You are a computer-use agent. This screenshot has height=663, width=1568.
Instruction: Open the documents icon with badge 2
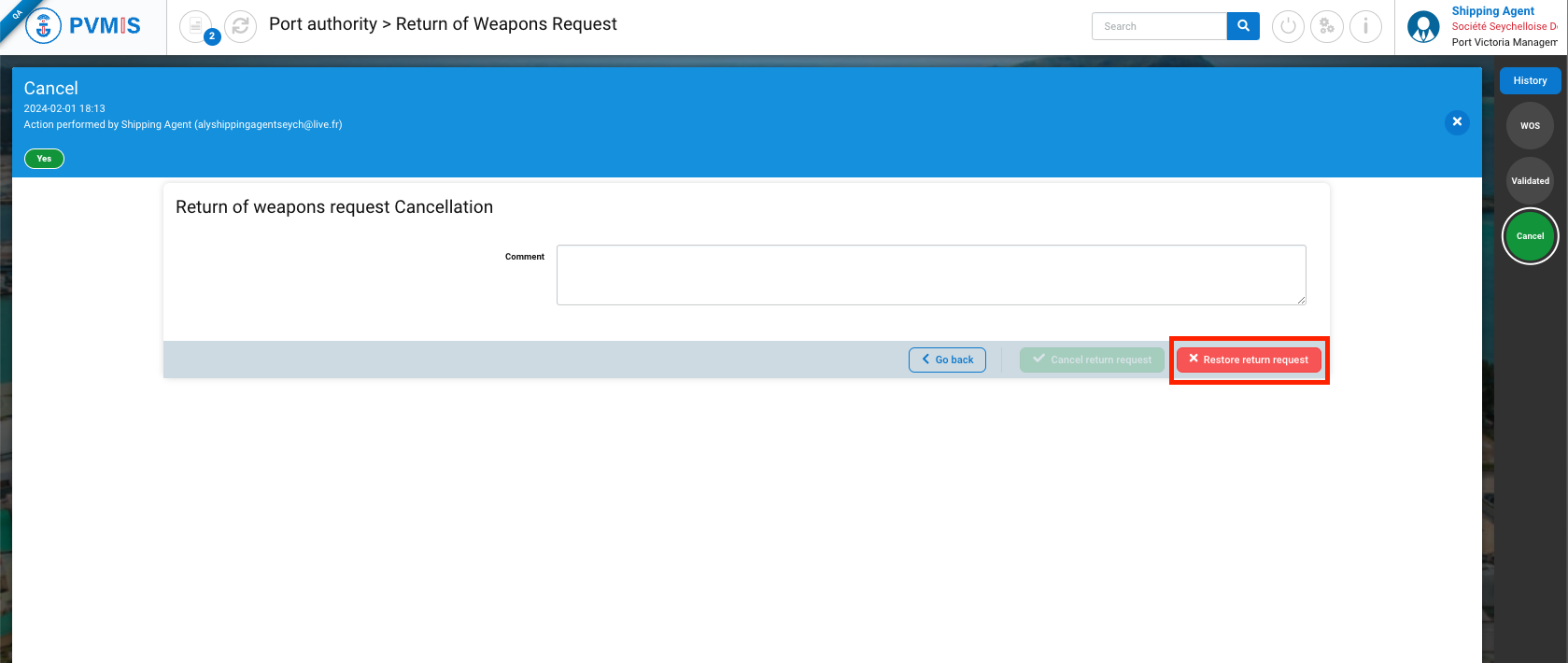click(x=196, y=26)
